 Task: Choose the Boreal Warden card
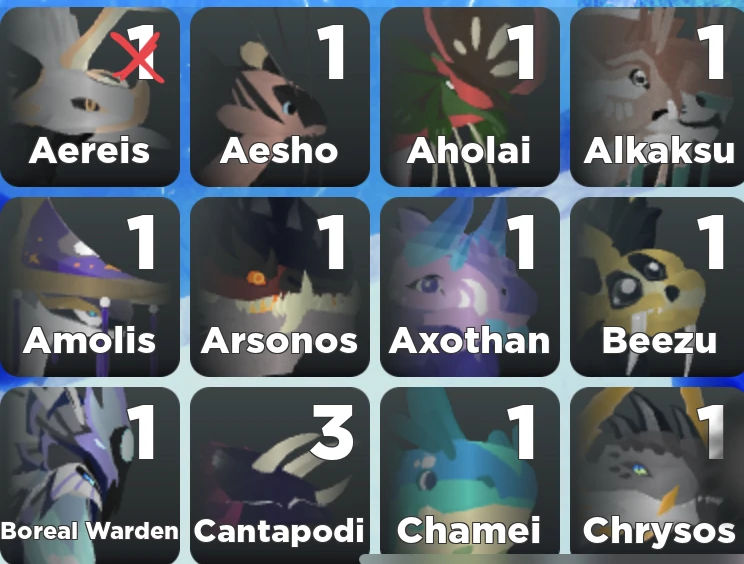point(90,475)
